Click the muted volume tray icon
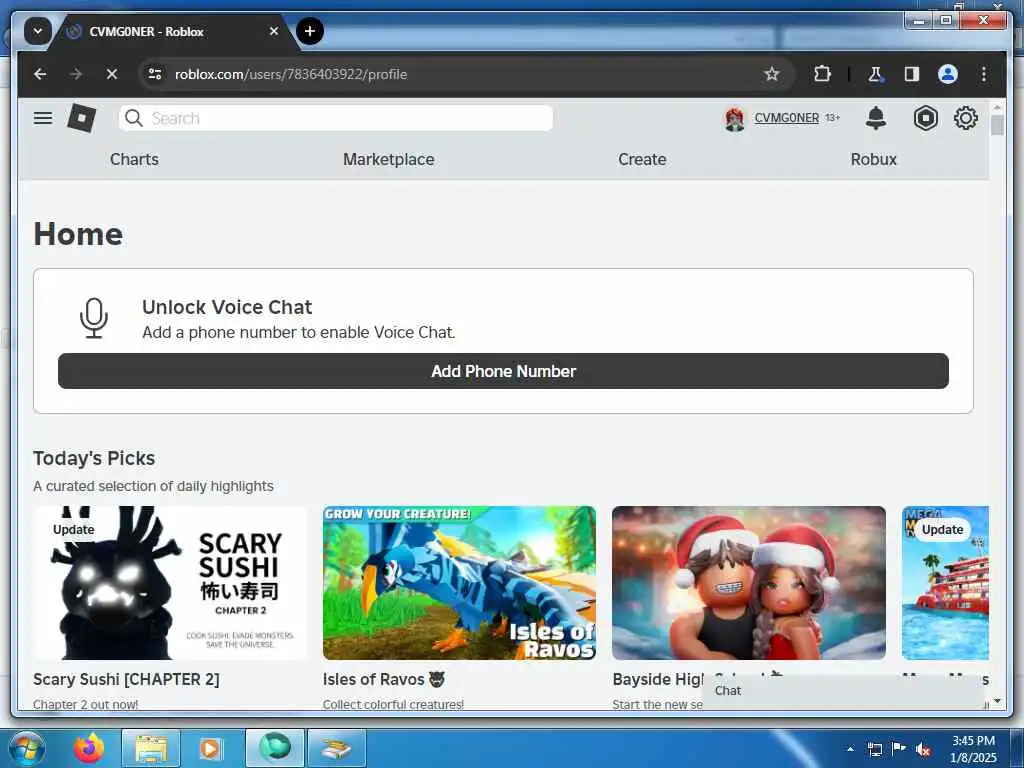Image resolution: width=1024 pixels, height=768 pixels. click(x=923, y=749)
